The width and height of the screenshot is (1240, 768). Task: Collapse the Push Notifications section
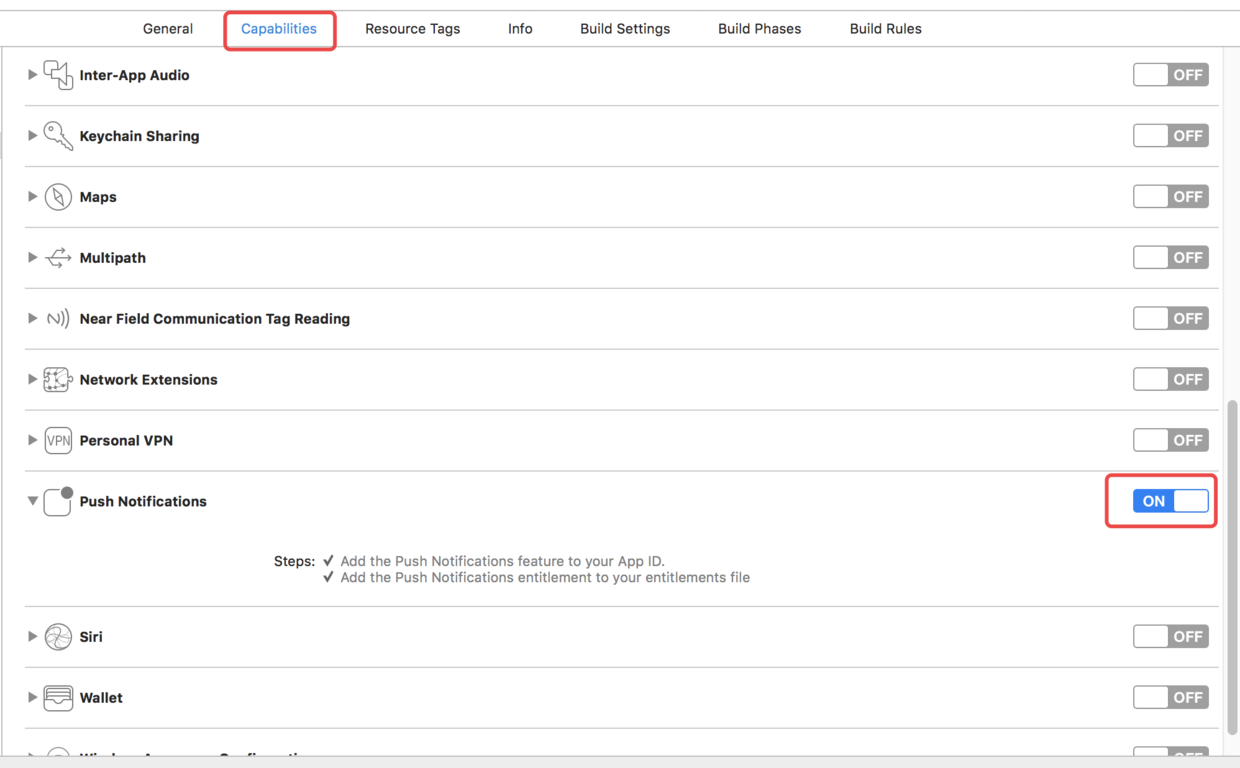tap(32, 501)
